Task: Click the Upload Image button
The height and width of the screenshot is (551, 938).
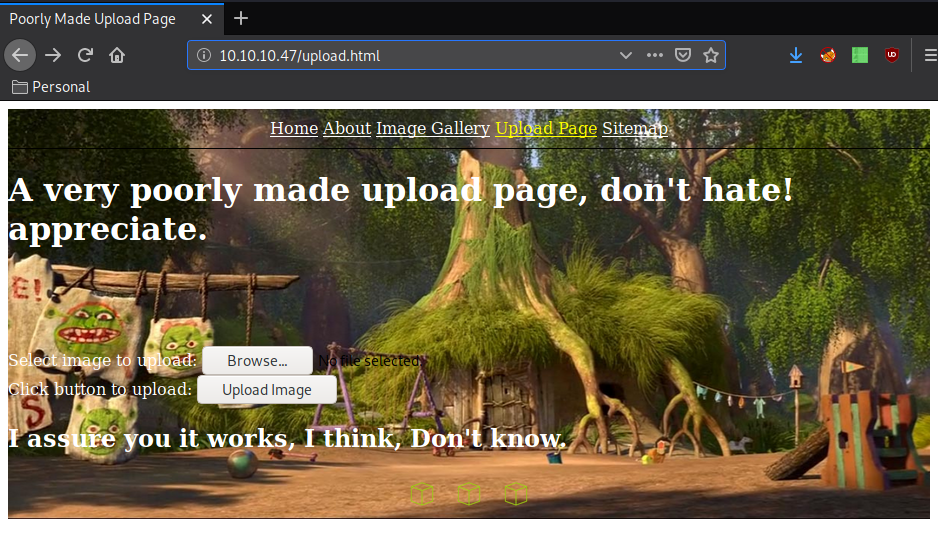Action: (267, 390)
